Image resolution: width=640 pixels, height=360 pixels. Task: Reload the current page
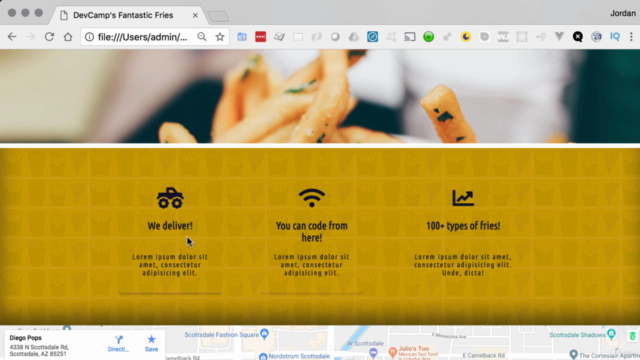coord(49,37)
